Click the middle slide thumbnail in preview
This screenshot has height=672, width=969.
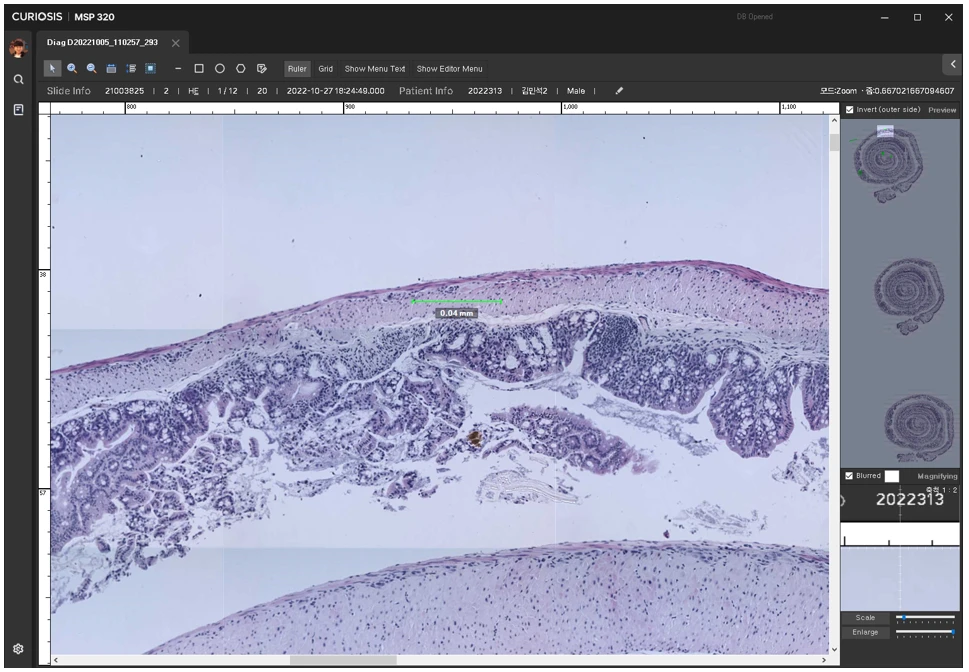tap(909, 297)
